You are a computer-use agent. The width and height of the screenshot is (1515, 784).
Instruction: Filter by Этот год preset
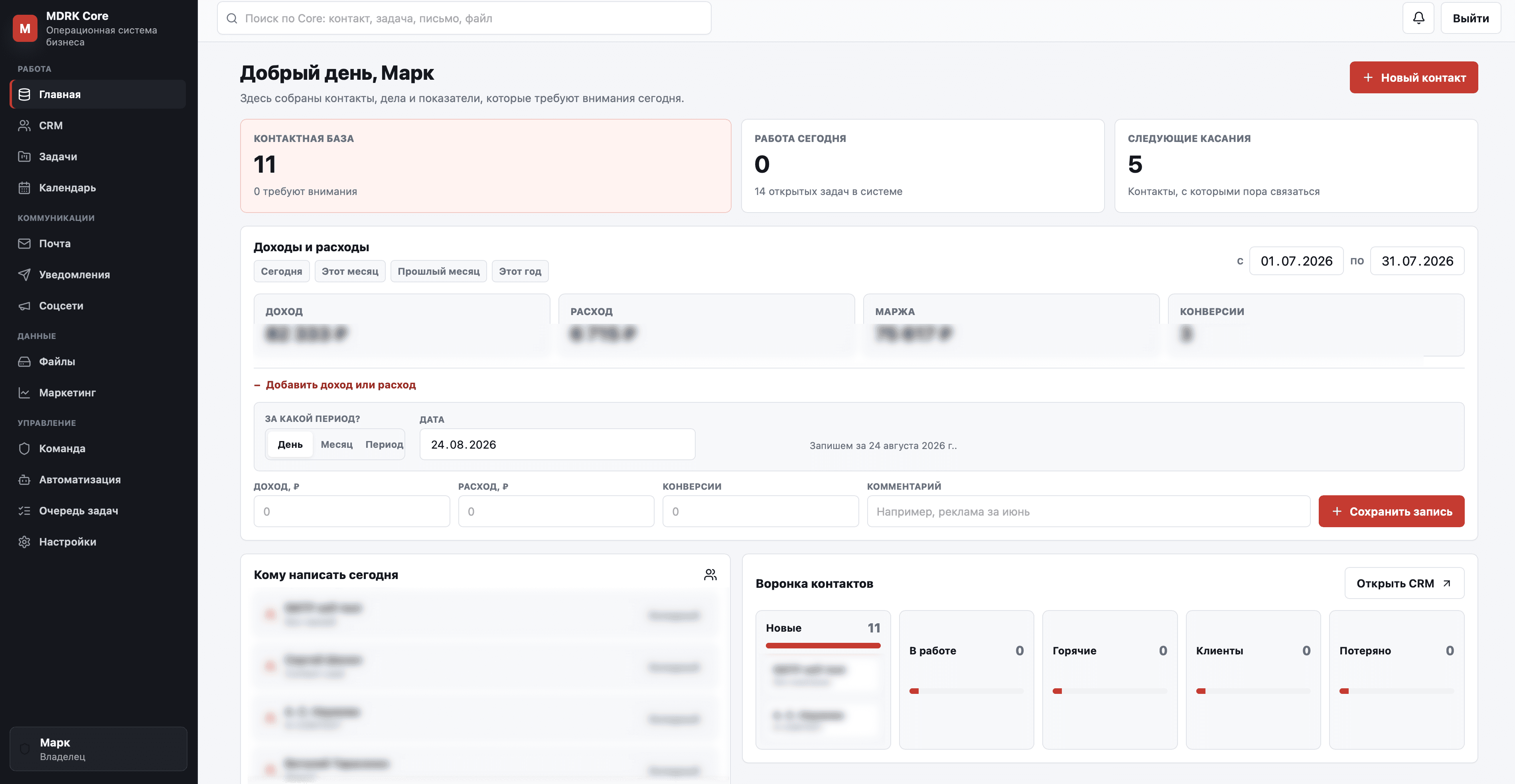point(520,271)
